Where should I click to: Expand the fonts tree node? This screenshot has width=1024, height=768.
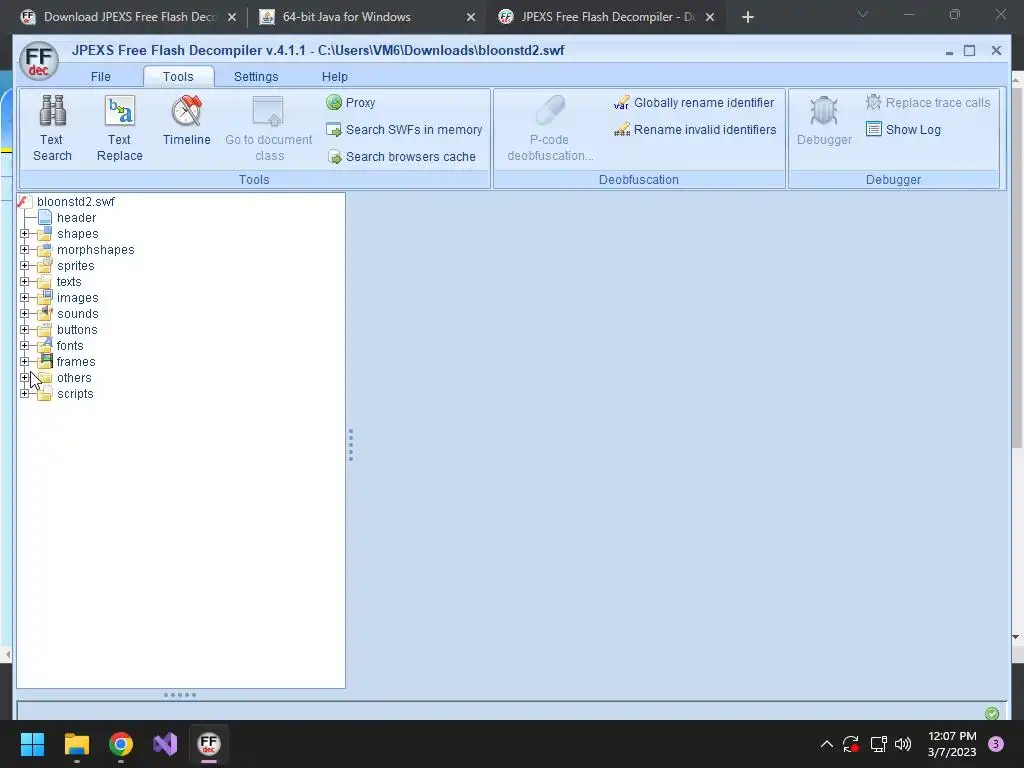25,345
